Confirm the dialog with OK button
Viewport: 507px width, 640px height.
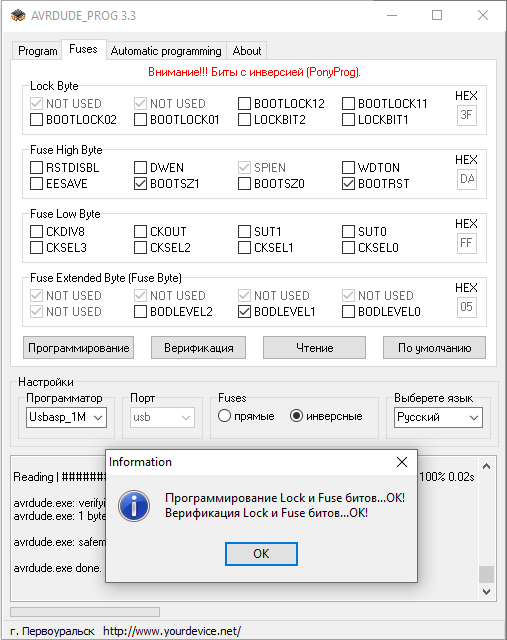tap(261, 554)
